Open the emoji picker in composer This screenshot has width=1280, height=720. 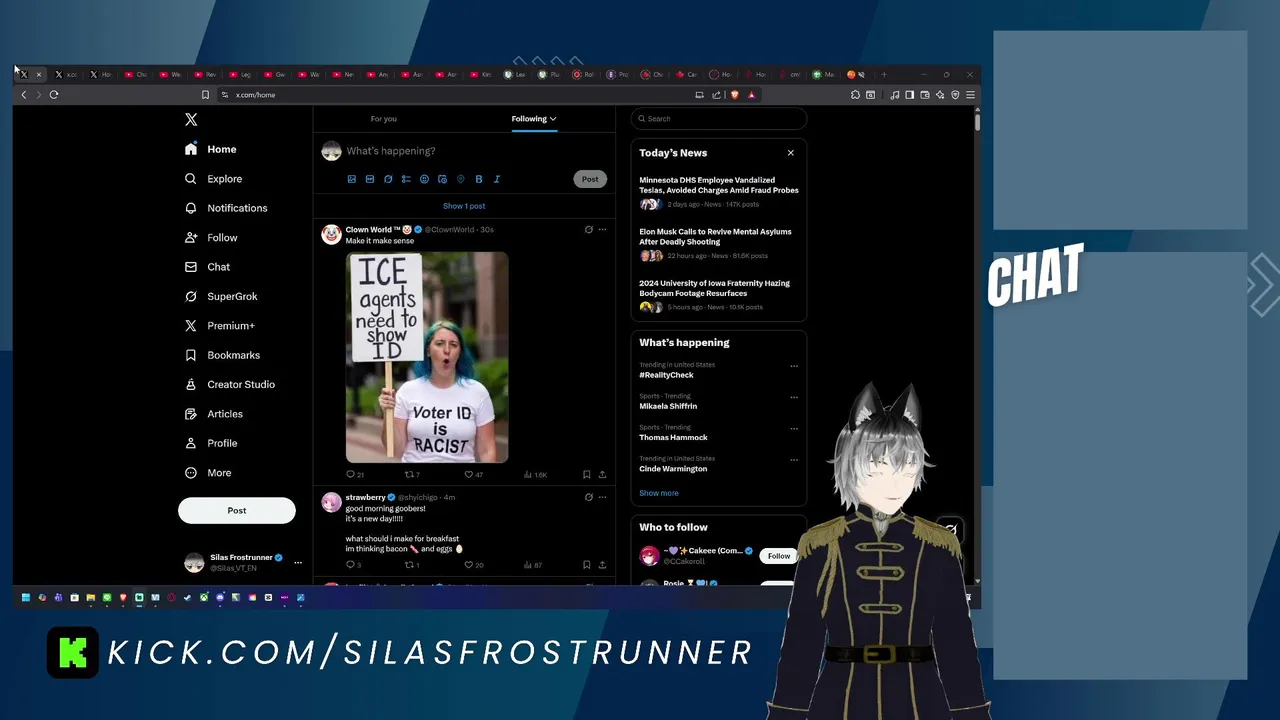pos(424,179)
